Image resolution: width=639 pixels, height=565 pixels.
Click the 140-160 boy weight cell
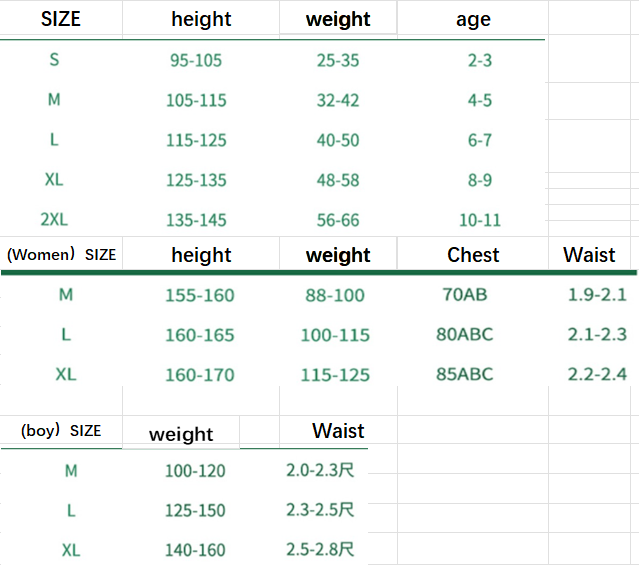[195, 550]
